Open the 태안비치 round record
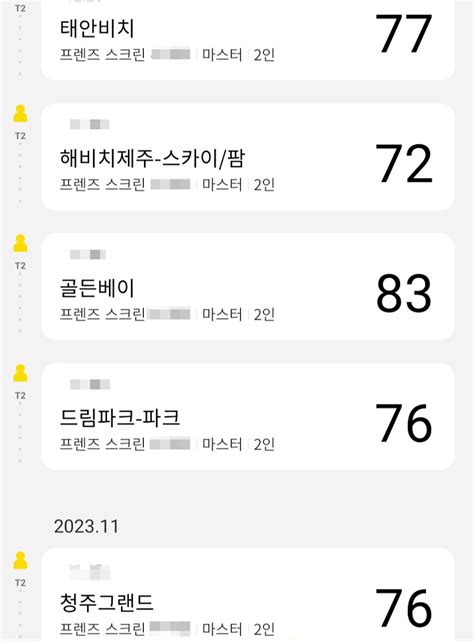Viewport: 474px width, 641px height. point(248,40)
